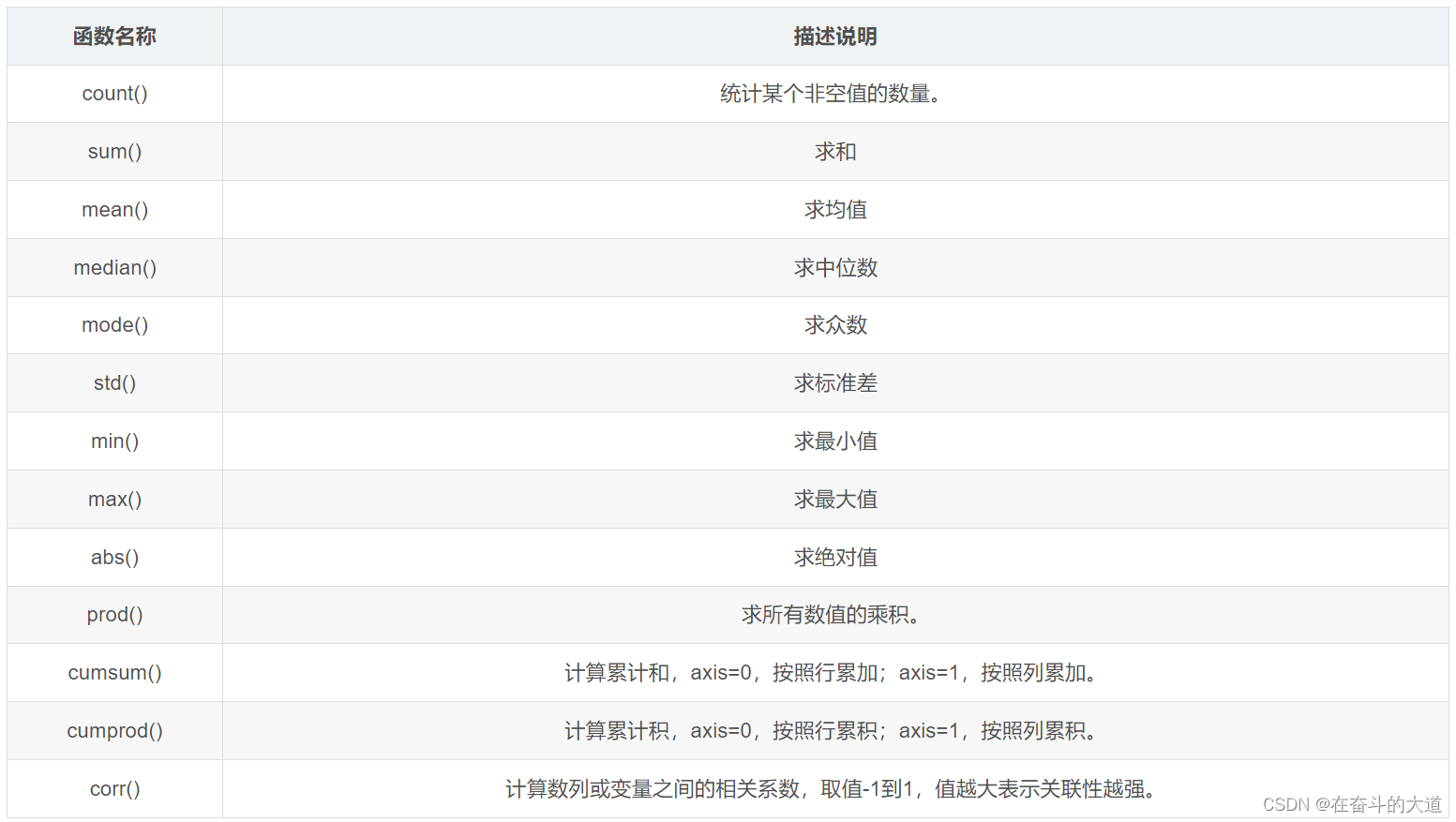Select the mean() function cell
Screen dimensions: 1456x822
114,210
